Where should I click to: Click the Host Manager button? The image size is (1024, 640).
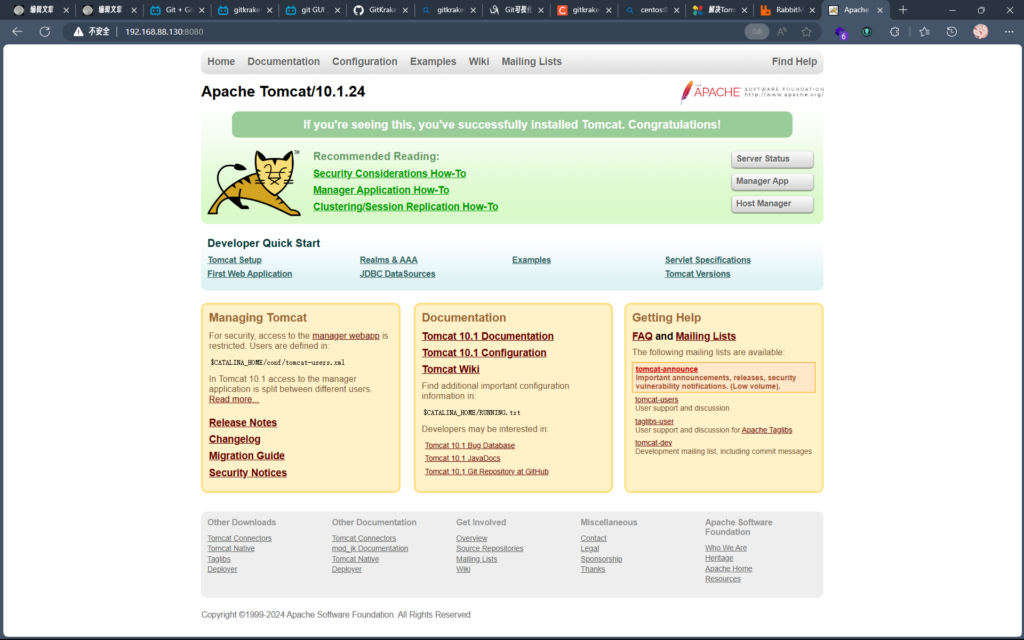coord(772,204)
